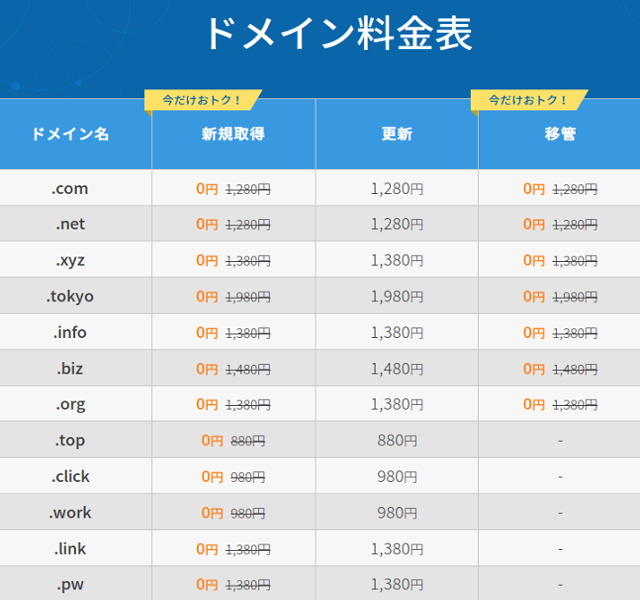Click the .pw renewal price 1,380円

pos(397,584)
